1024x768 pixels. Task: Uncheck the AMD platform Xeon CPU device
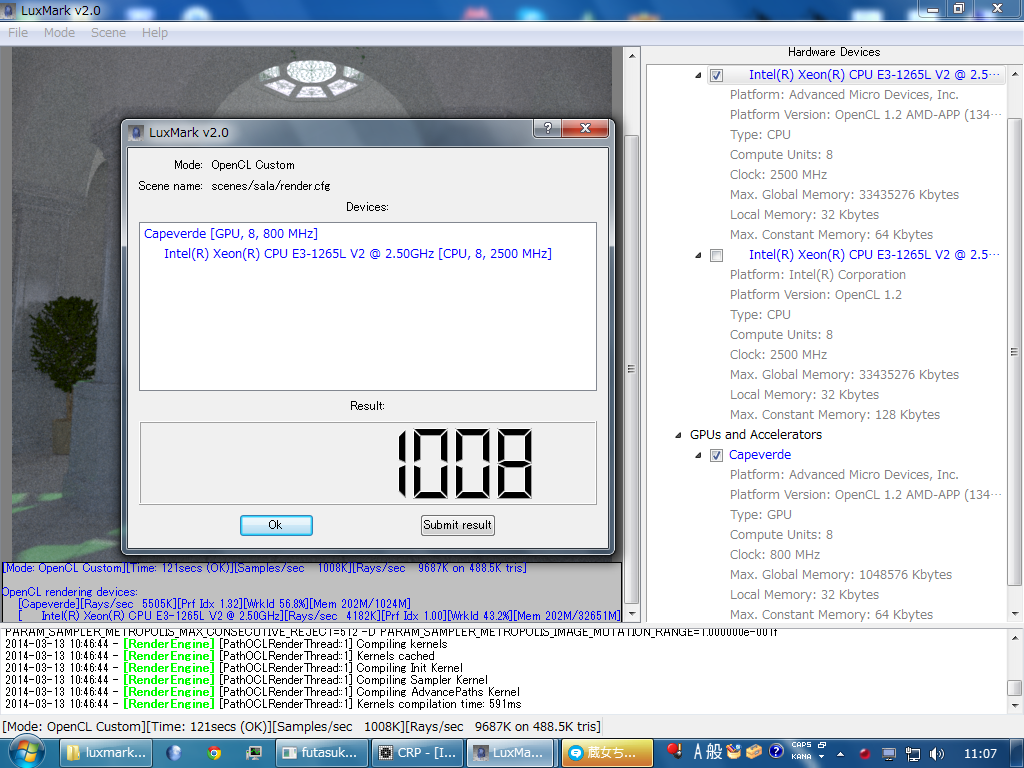(x=716, y=75)
